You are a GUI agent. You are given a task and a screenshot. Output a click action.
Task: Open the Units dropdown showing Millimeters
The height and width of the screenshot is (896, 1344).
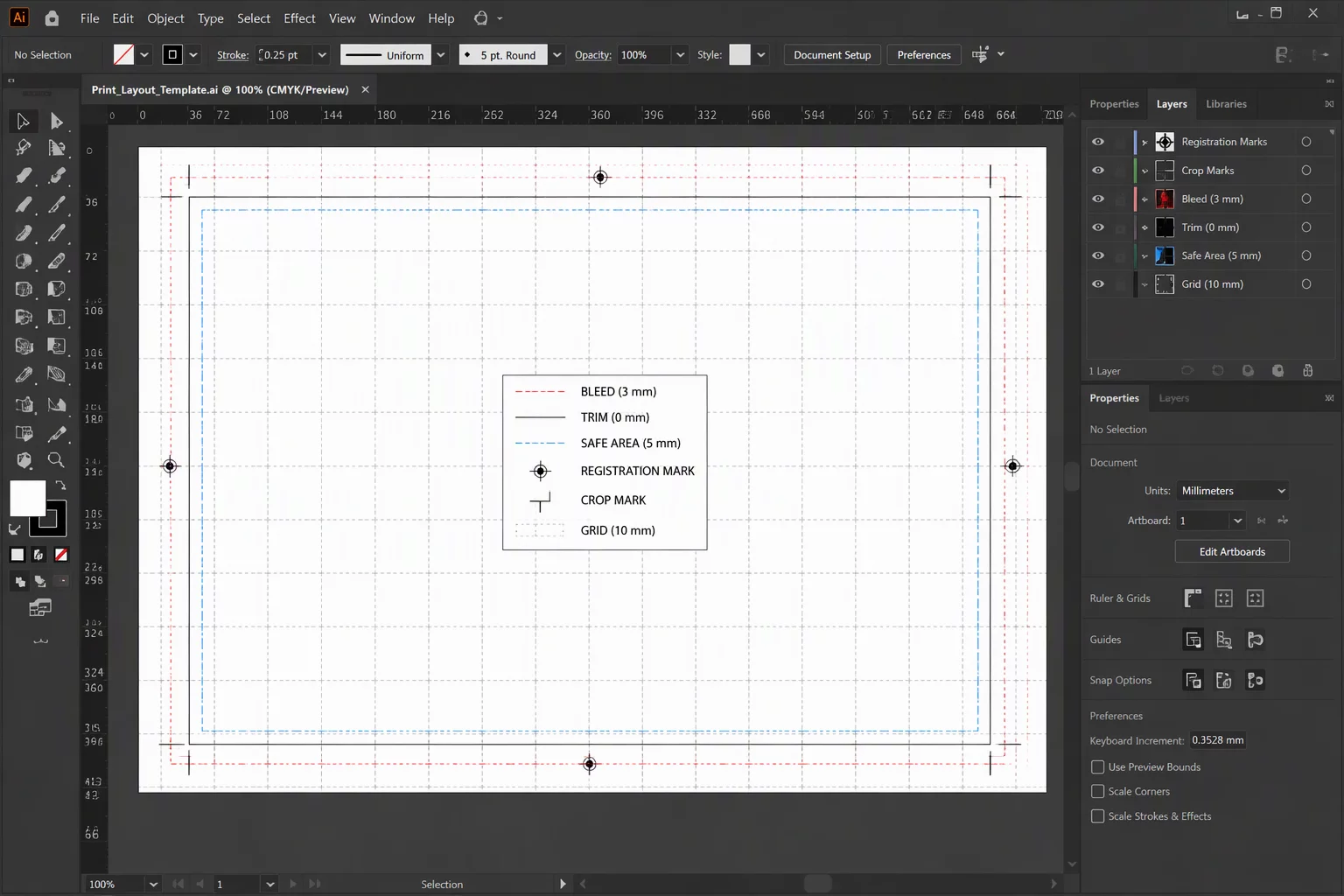pos(1232,491)
